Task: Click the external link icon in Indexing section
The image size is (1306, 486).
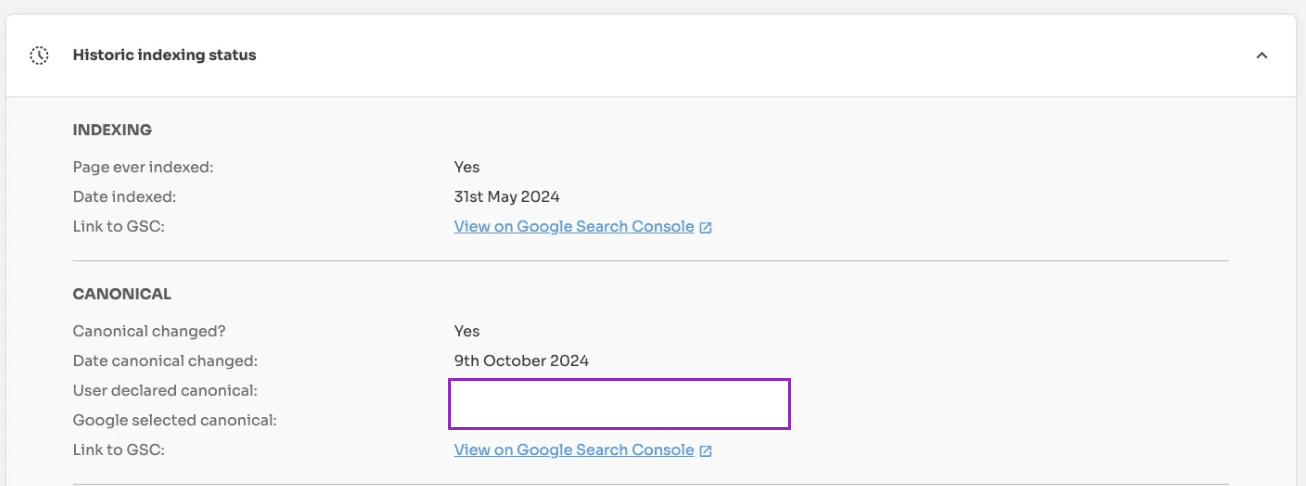Action: pyautogui.click(x=706, y=228)
